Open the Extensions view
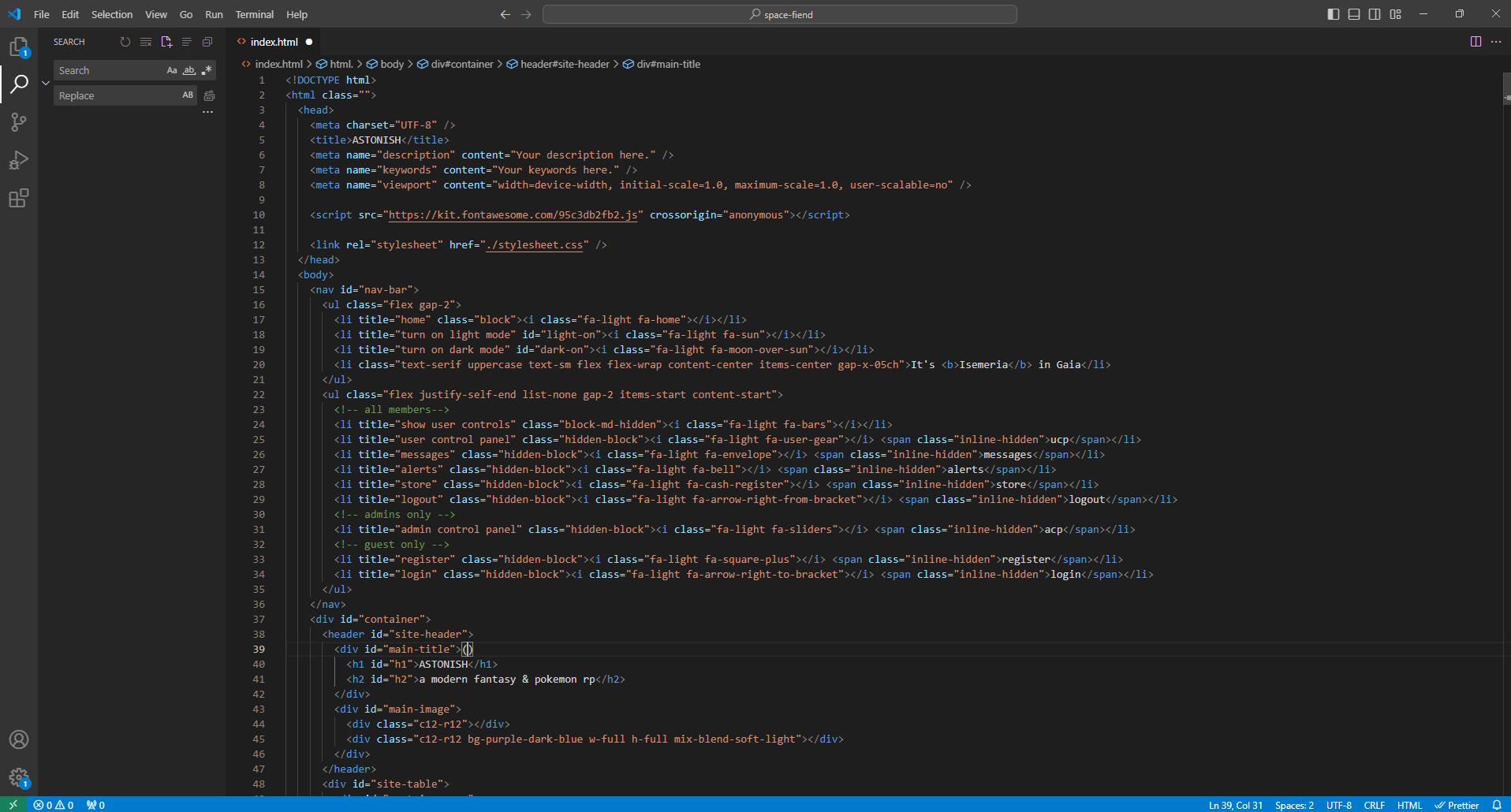Viewport: 1511px width, 812px height. tap(19, 198)
